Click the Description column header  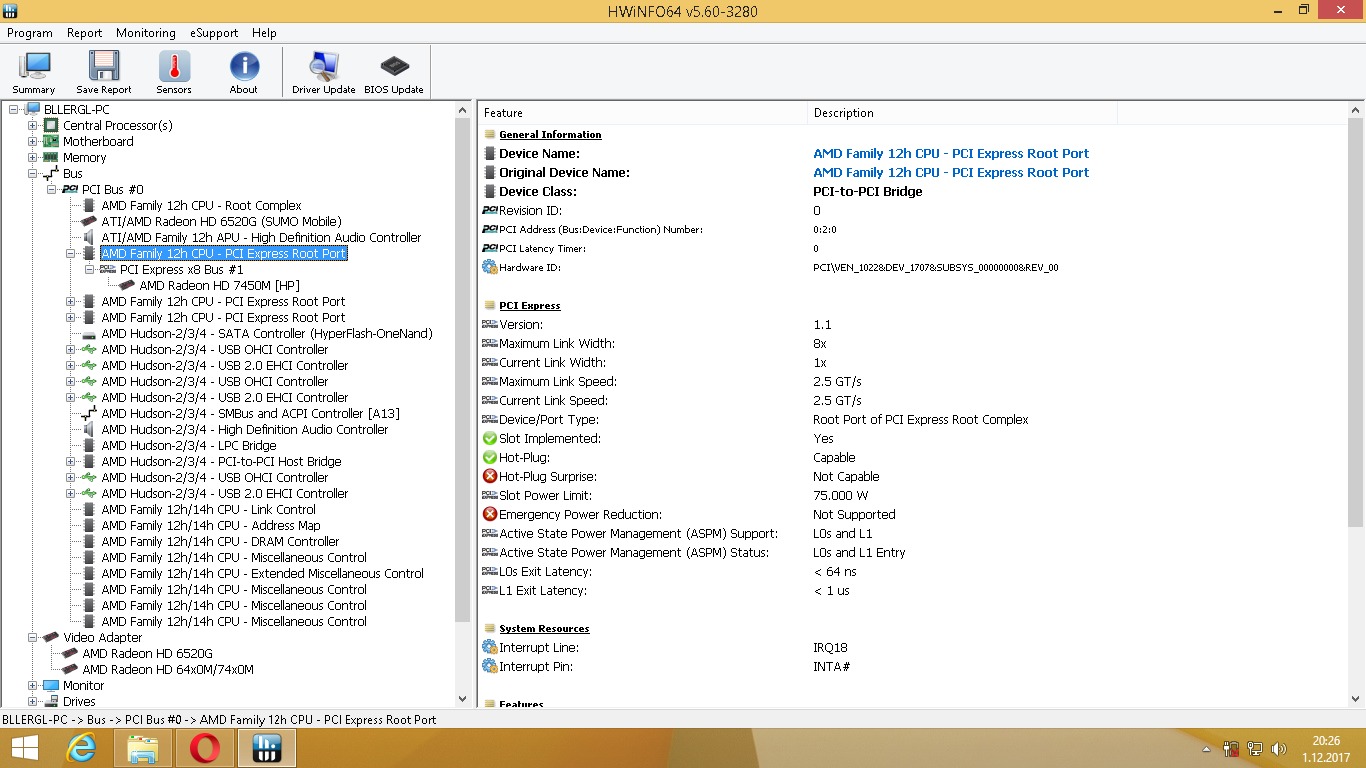962,113
